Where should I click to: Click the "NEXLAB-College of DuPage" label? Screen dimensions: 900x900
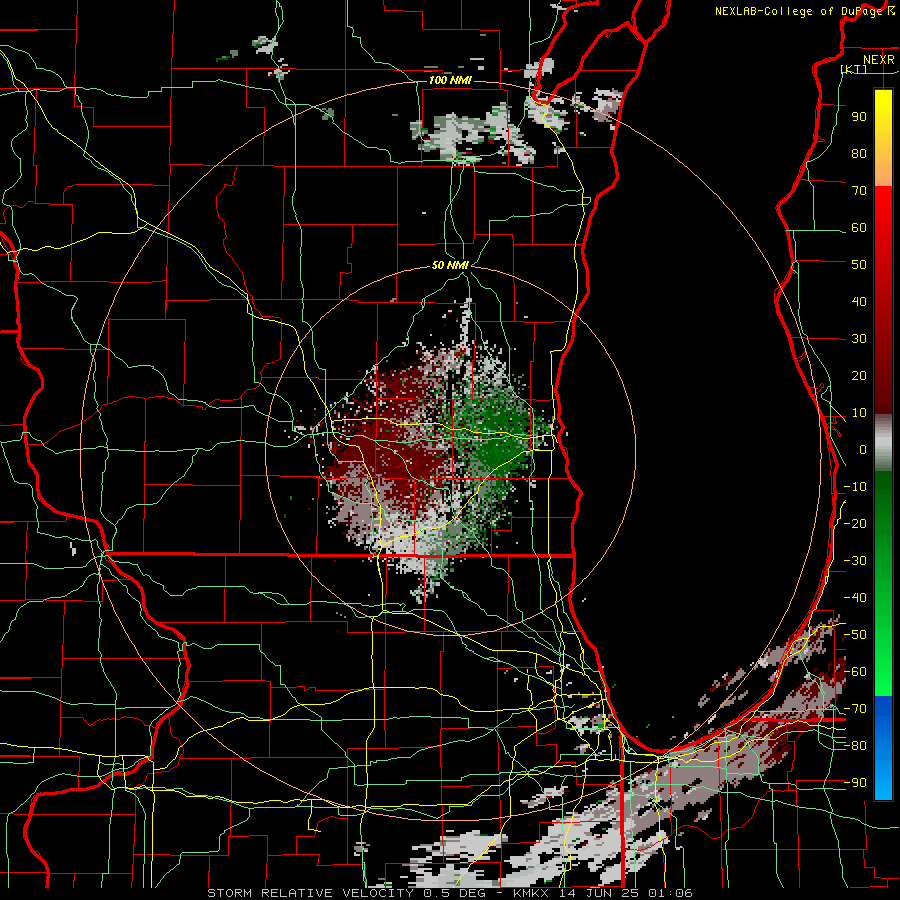(x=798, y=11)
